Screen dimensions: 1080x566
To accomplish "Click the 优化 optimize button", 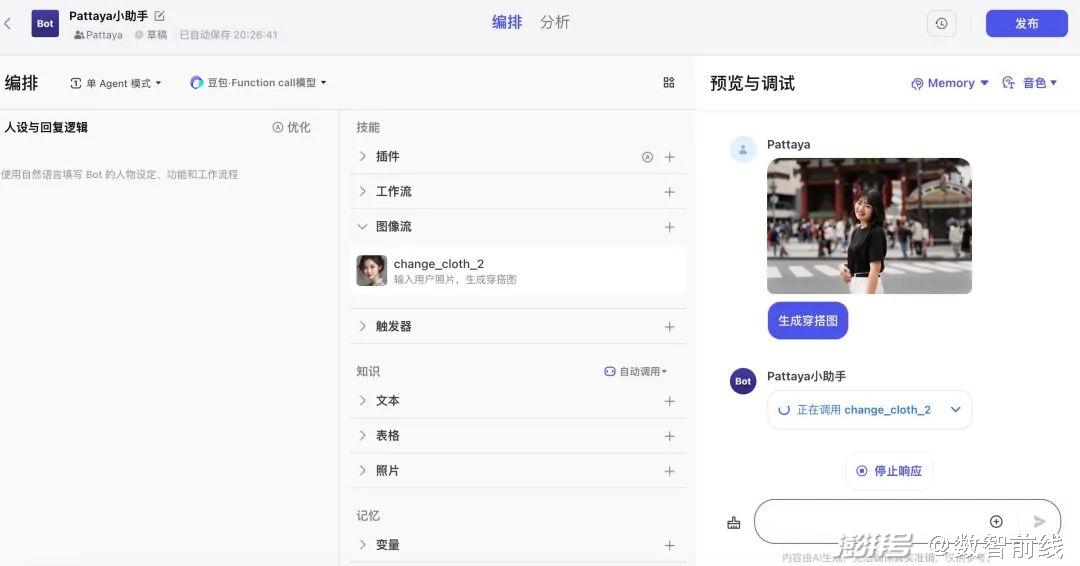I will tap(291, 127).
